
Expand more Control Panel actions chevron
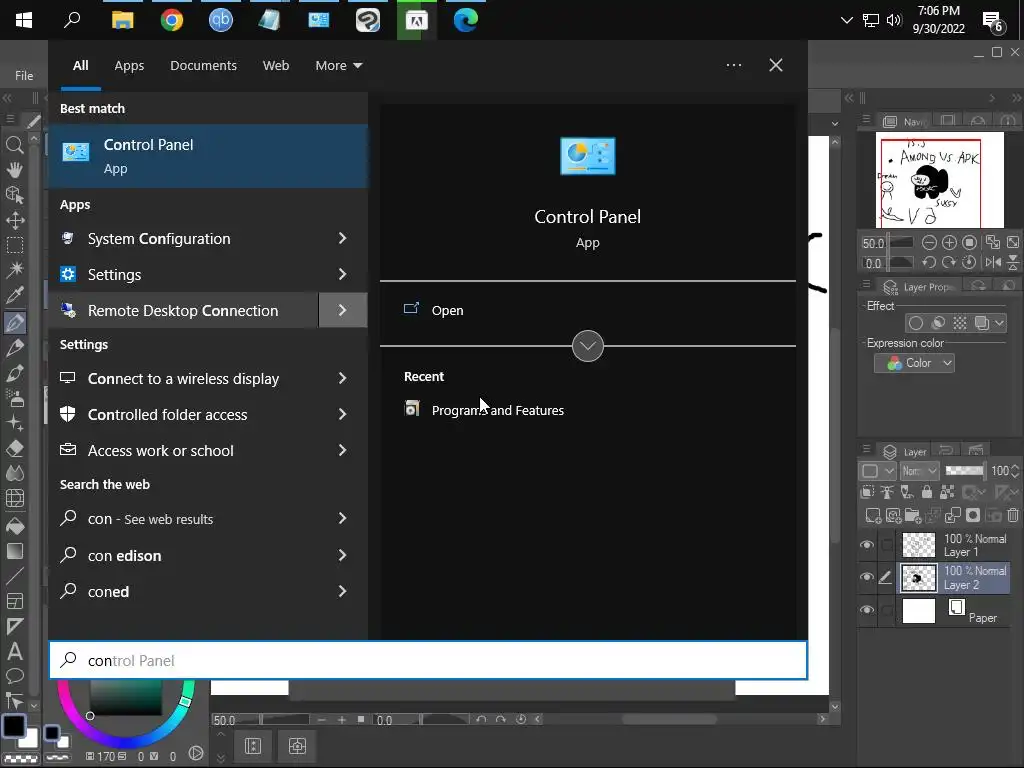(x=588, y=346)
